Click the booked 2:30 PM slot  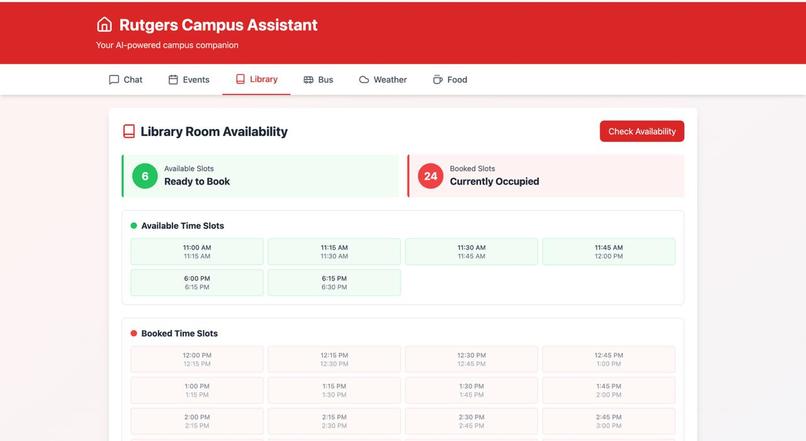(471, 421)
